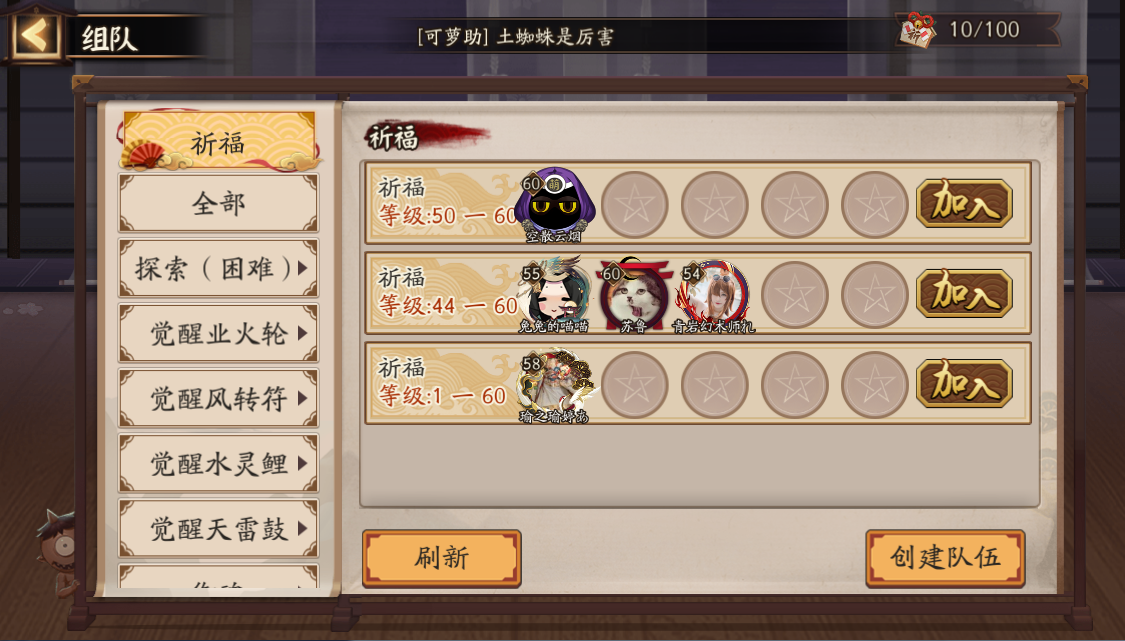Select the fourth star slot in the second team
Image resolution: width=1125 pixels, height=641 pixels.
tap(794, 294)
